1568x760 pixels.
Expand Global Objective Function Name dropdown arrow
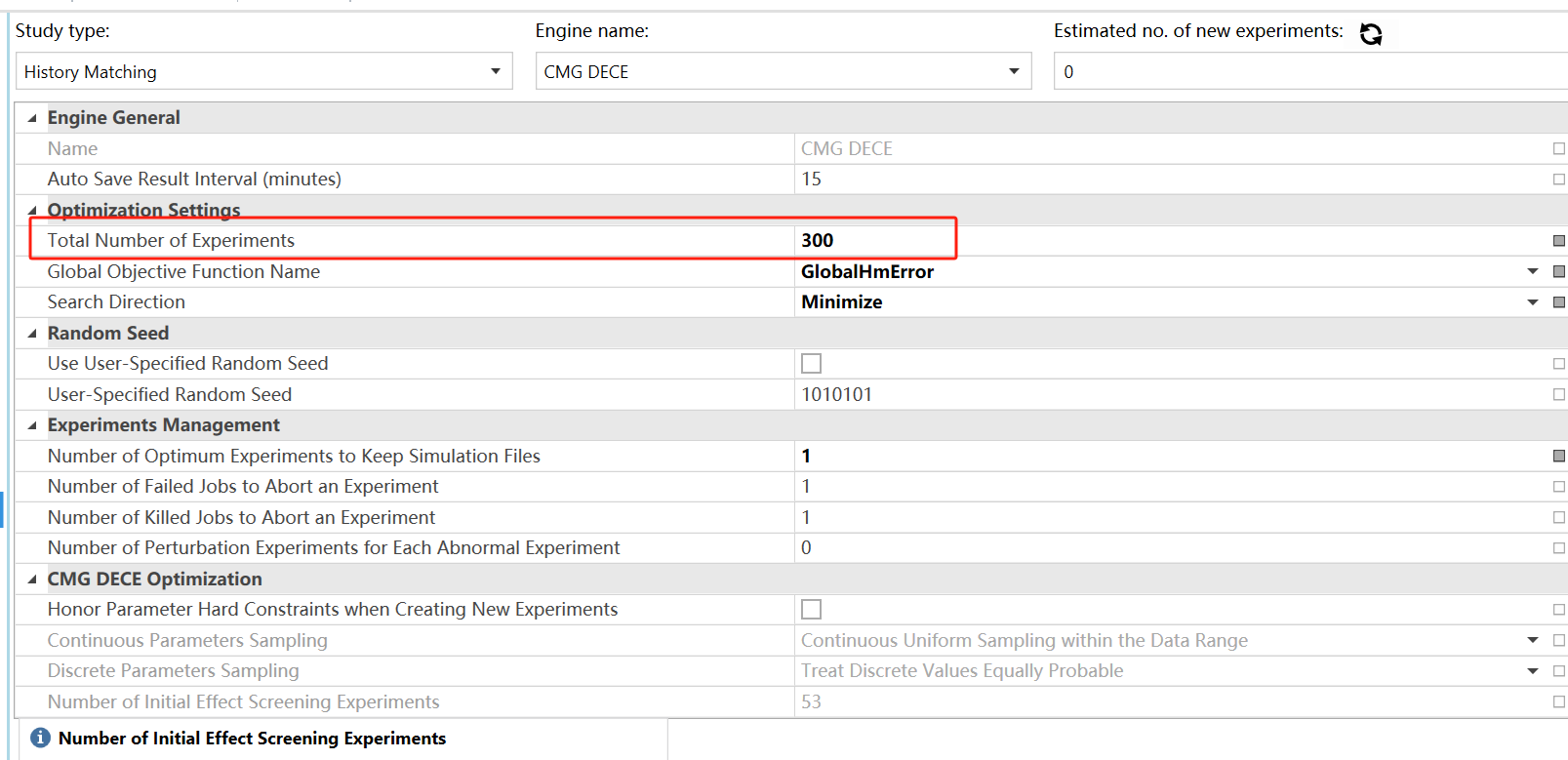pos(1532,272)
